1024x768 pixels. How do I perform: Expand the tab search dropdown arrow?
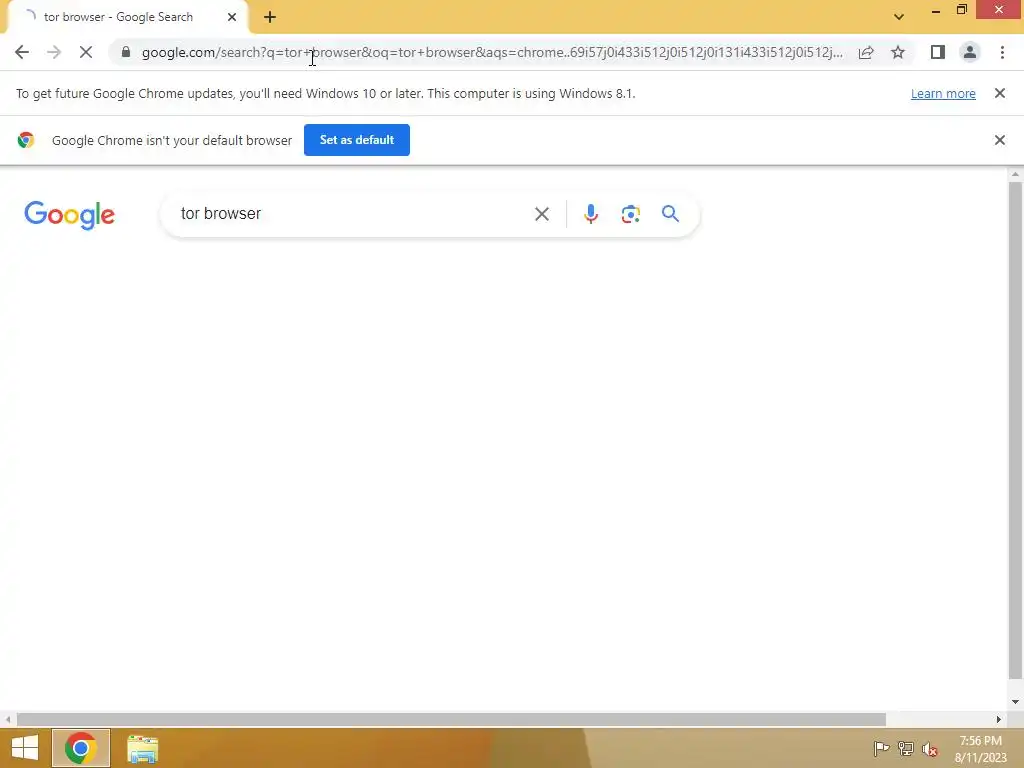[899, 17]
